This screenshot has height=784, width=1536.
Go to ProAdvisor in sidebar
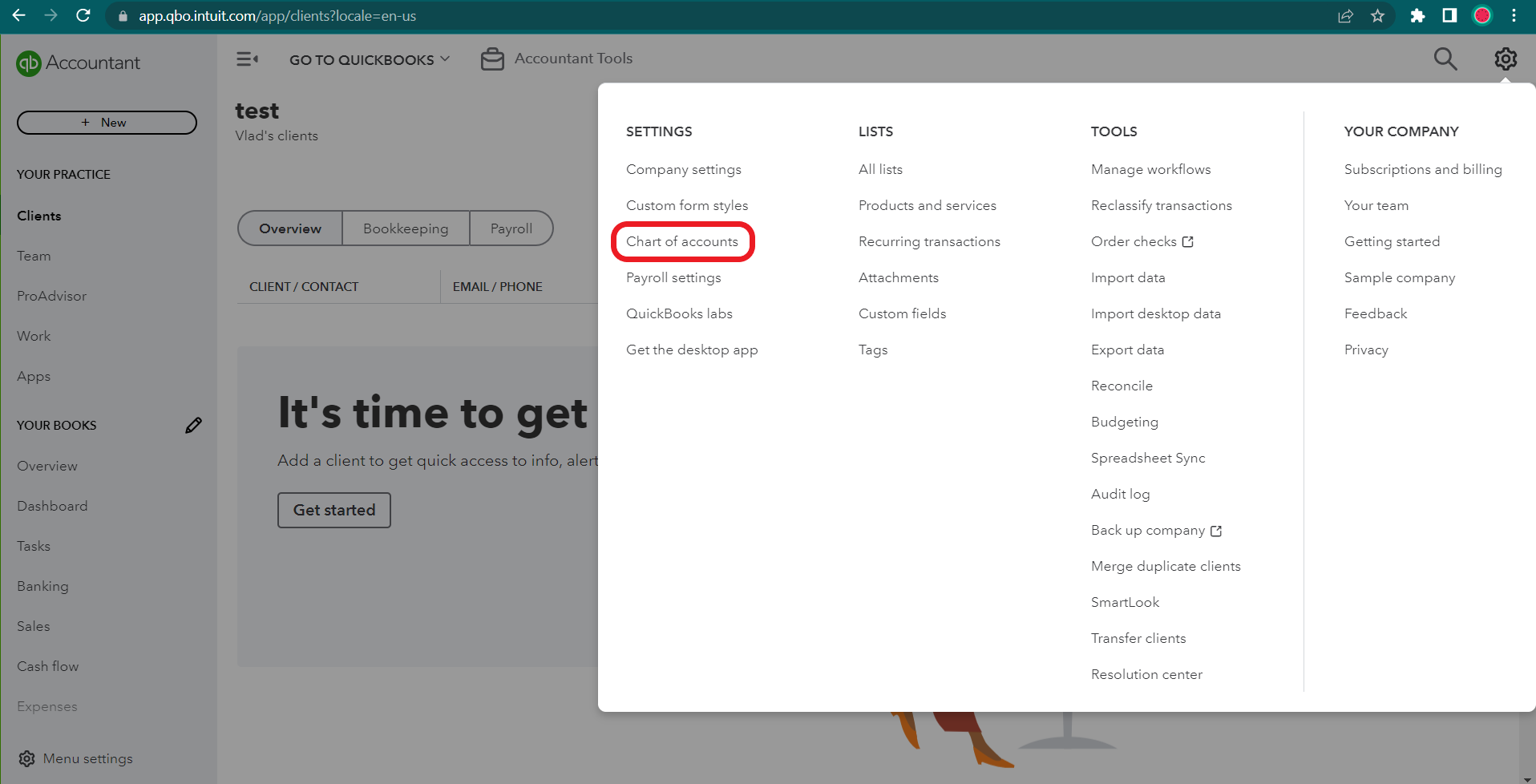click(x=51, y=296)
